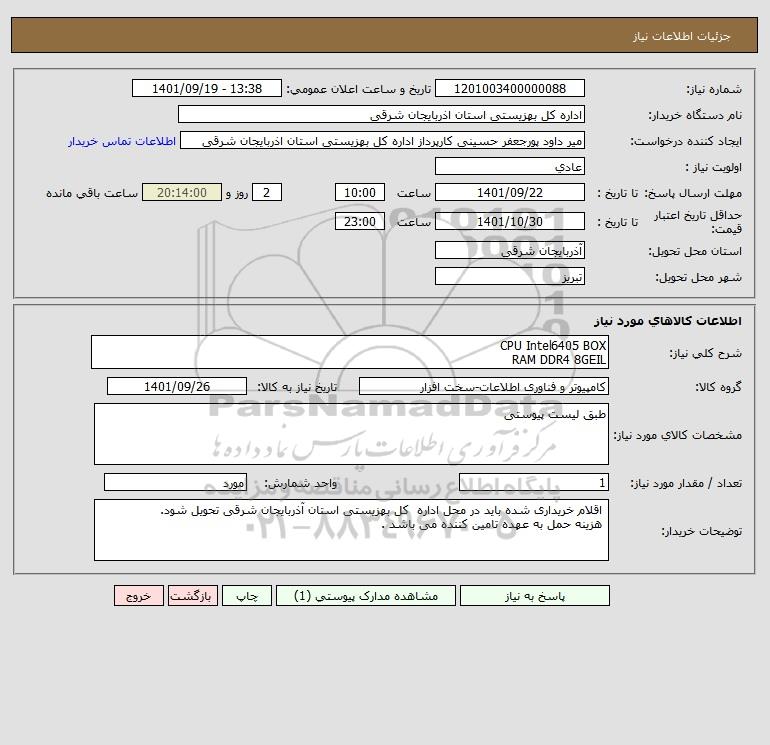
Task: Click response deadline date 1401/09/22
Action: [x=510, y=193]
